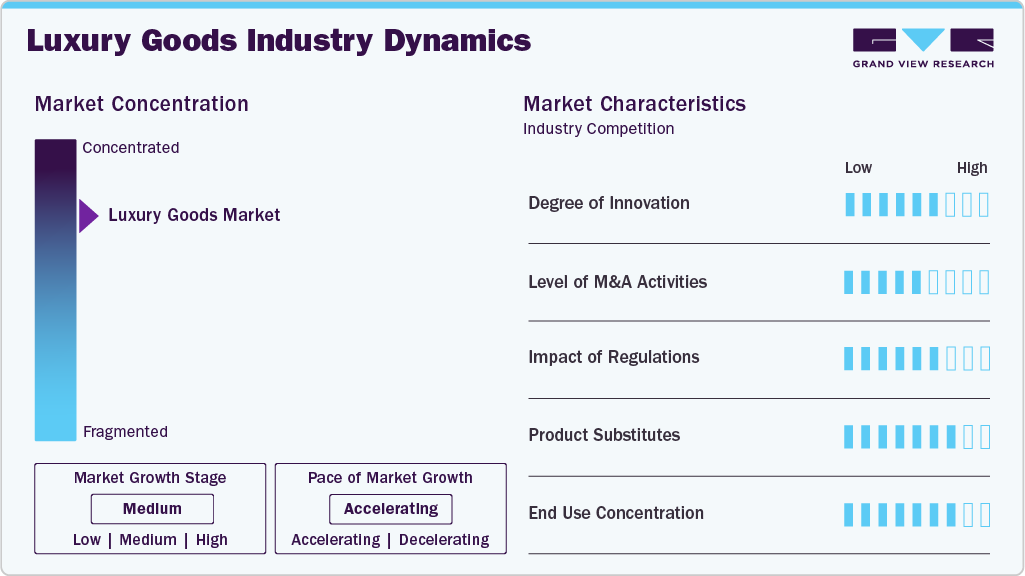Screen dimensions: 1025x576
Task: Click the Market Concentration heading
Action: pyautogui.click(x=141, y=104)
